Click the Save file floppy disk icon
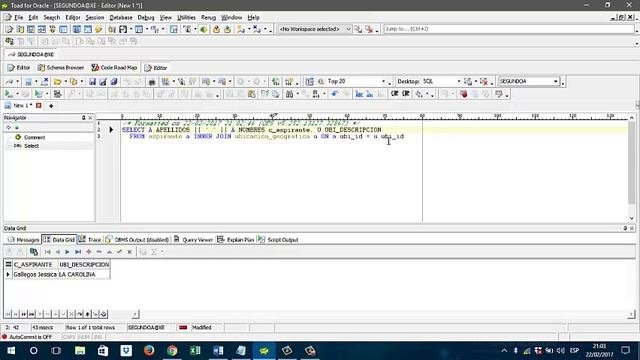This screenshot has width=640, height=360. coord(93,82)
